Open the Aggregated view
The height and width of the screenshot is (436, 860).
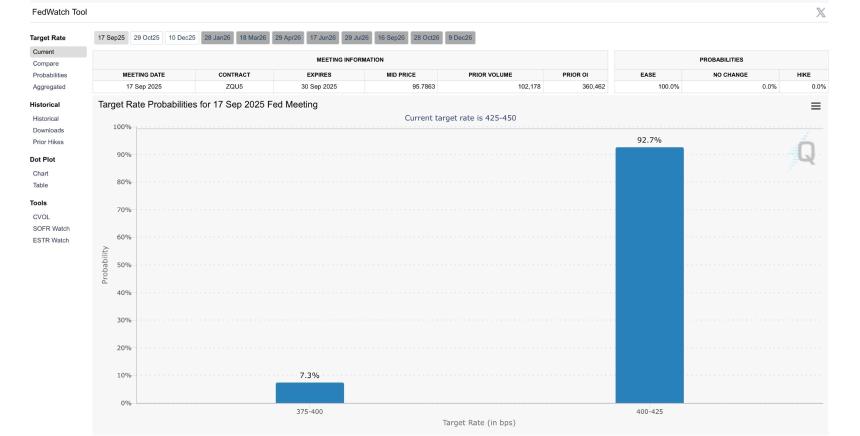point(49,87)
